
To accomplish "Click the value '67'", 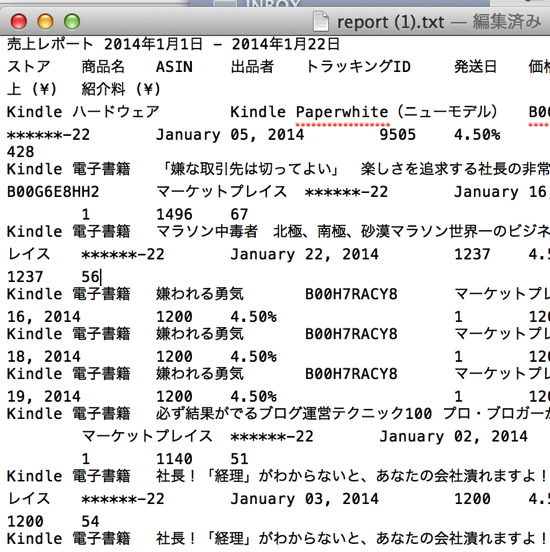I will [239, 214].
